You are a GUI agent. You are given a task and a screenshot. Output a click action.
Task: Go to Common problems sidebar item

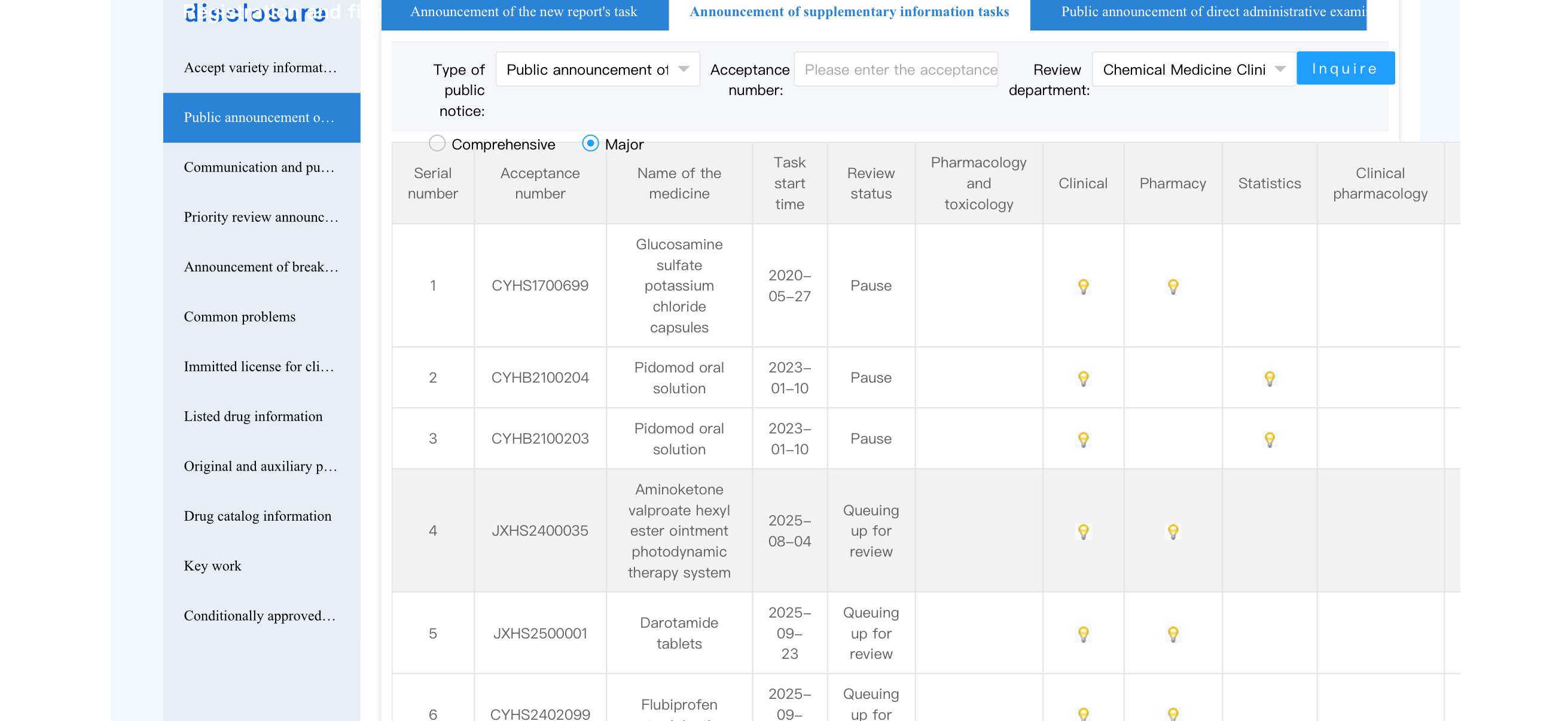coord(239,317)
